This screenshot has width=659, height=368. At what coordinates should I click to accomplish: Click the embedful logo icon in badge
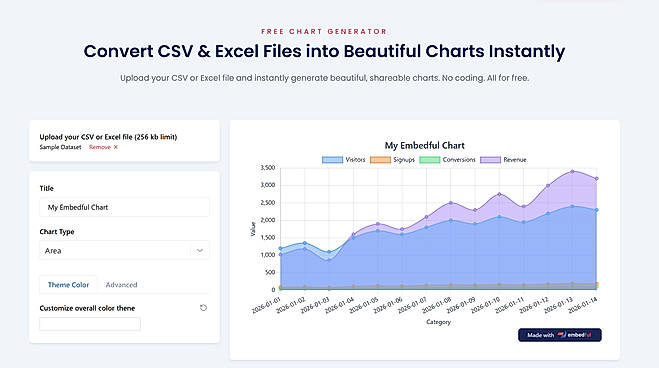(x=562, y=335)
